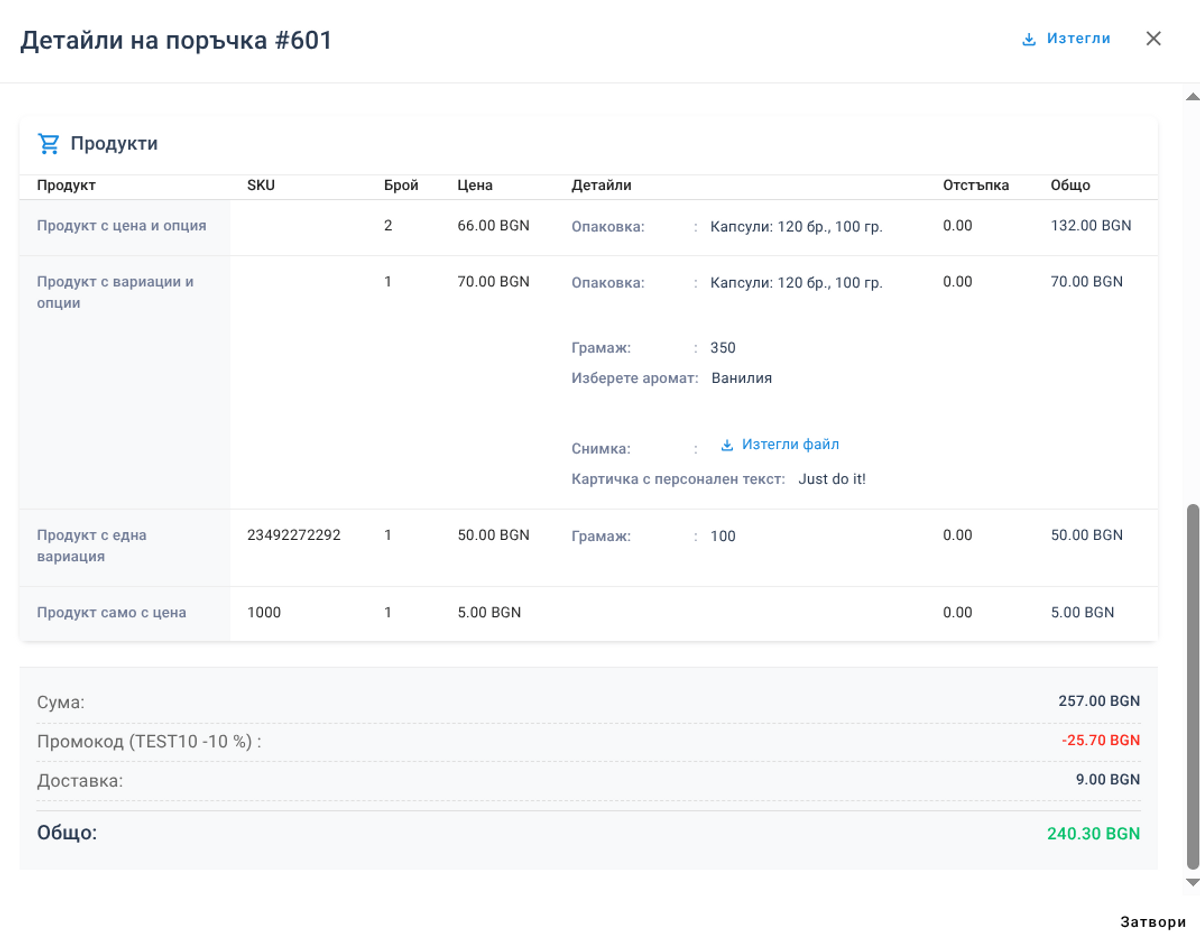The height and width of the screenshot is (943, 1200).
Task: Click the vertical scrollbar thumb
Action: 1191,687
